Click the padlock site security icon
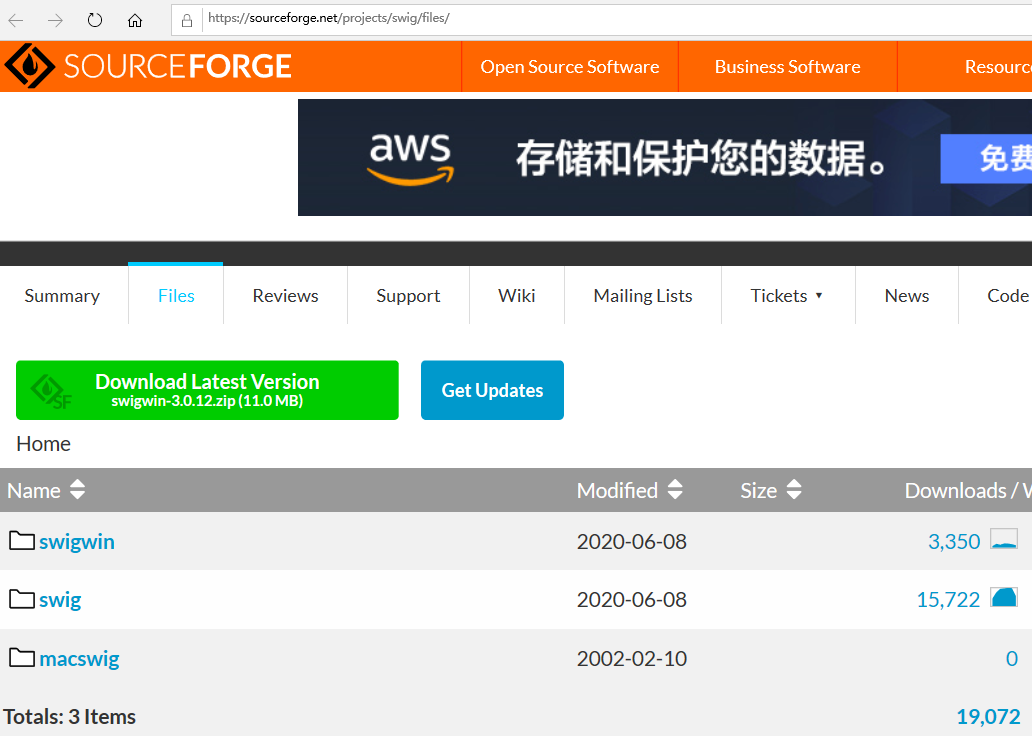Screen dimensions: 1032x736 click(187, 20)
